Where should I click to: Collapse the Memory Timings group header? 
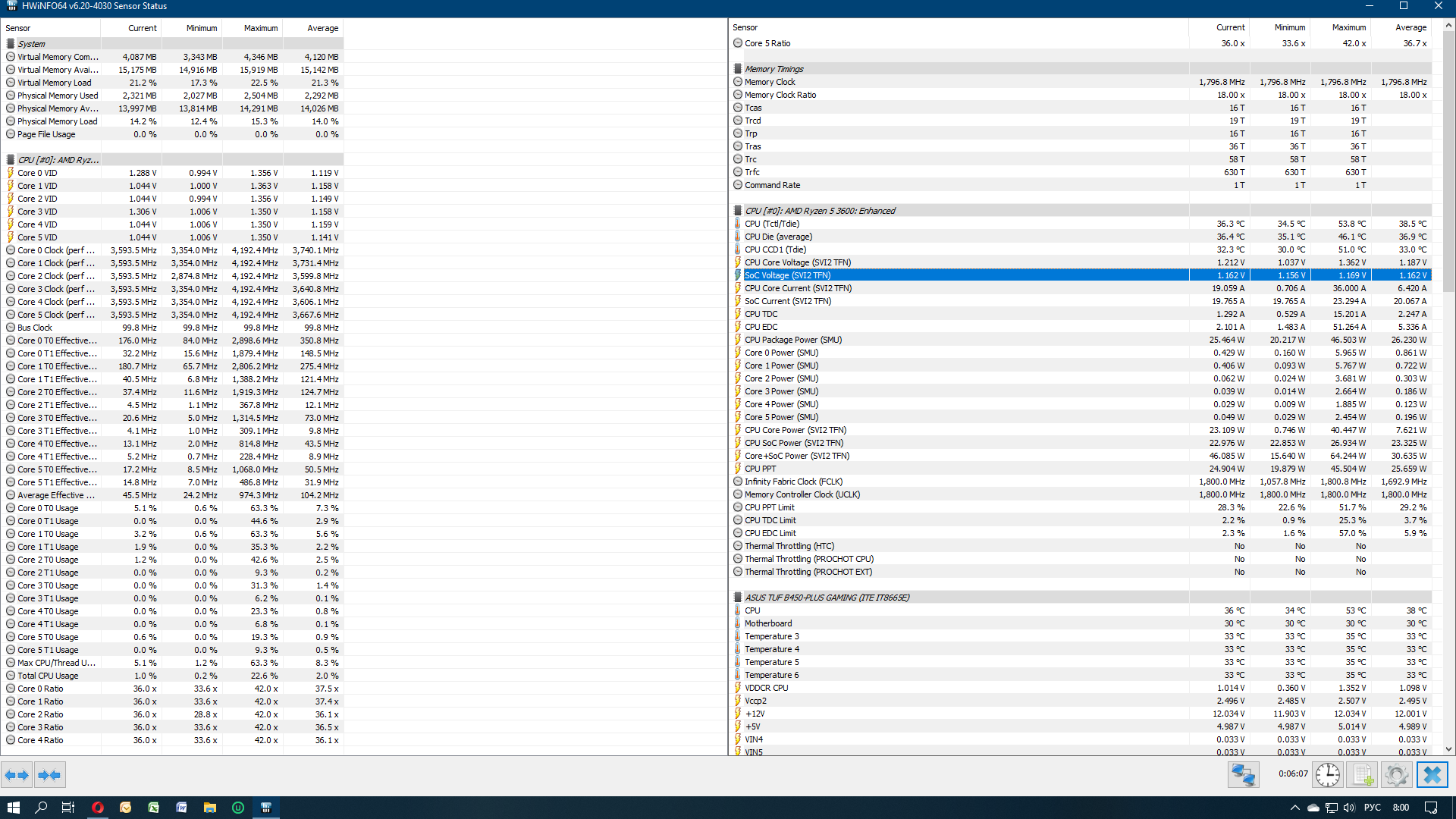[773, 69]
